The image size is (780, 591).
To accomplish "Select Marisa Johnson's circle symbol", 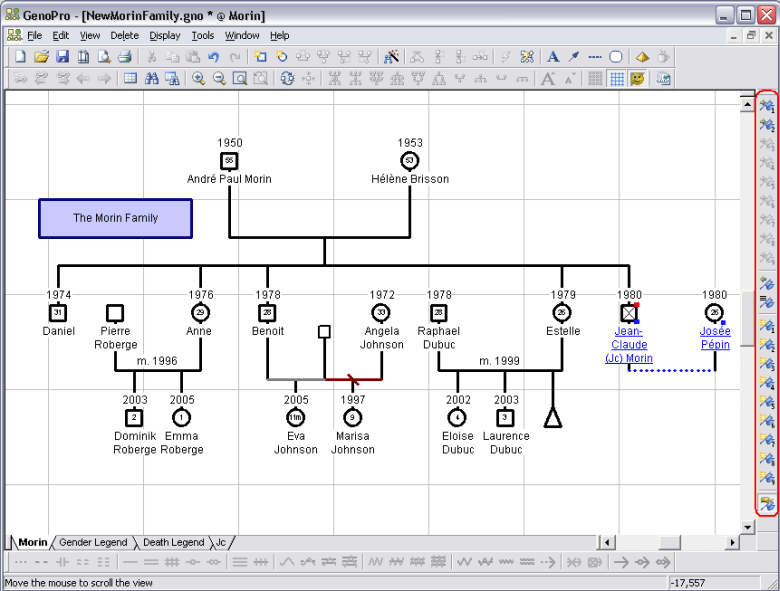I will pos(352,417).
